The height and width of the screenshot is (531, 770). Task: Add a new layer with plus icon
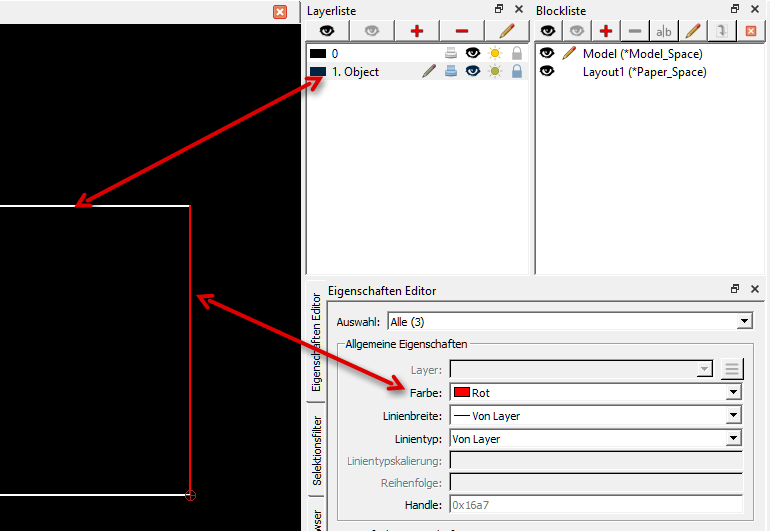coord(417,31)
